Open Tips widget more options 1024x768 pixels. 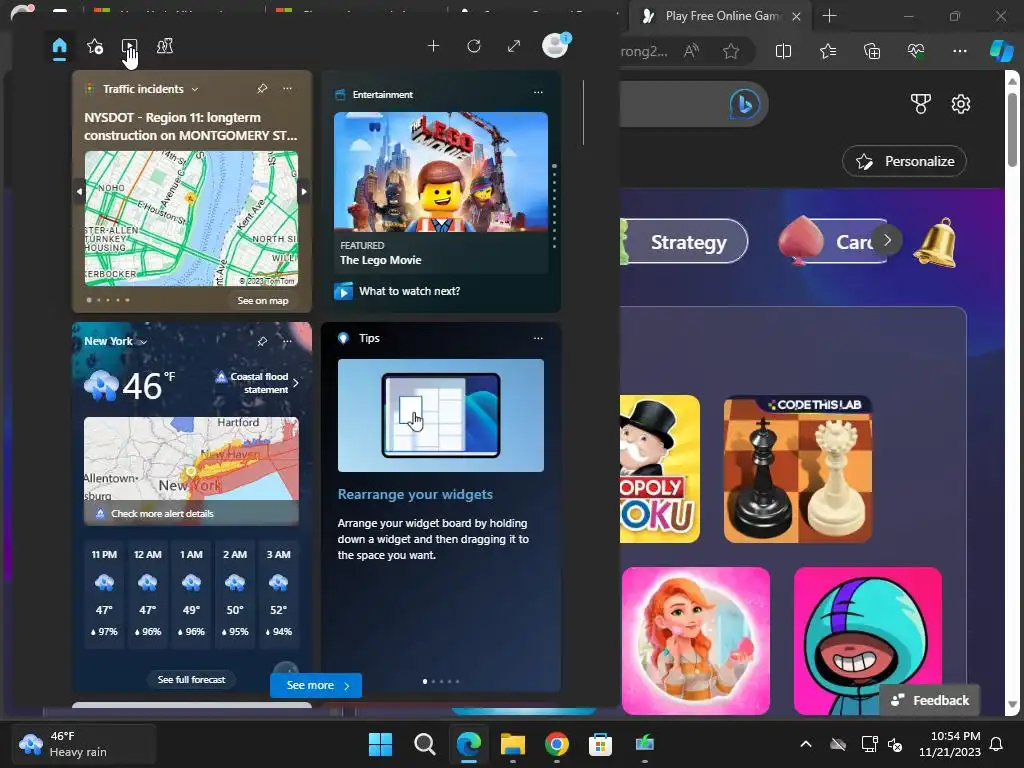point(538,338)
